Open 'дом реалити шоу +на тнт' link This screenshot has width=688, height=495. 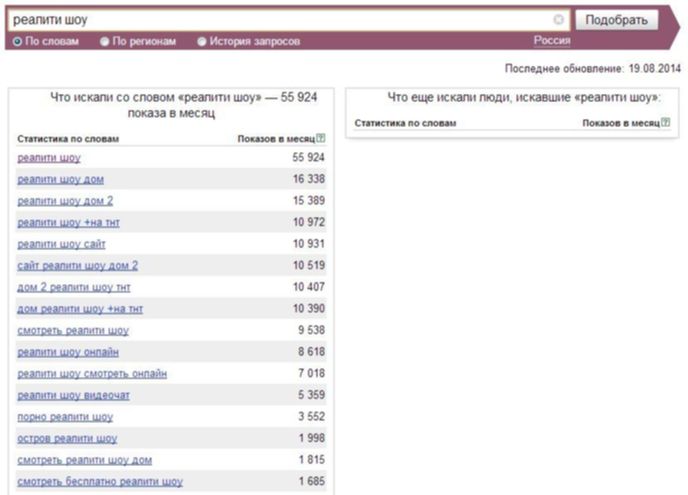(x=80, y=308)
